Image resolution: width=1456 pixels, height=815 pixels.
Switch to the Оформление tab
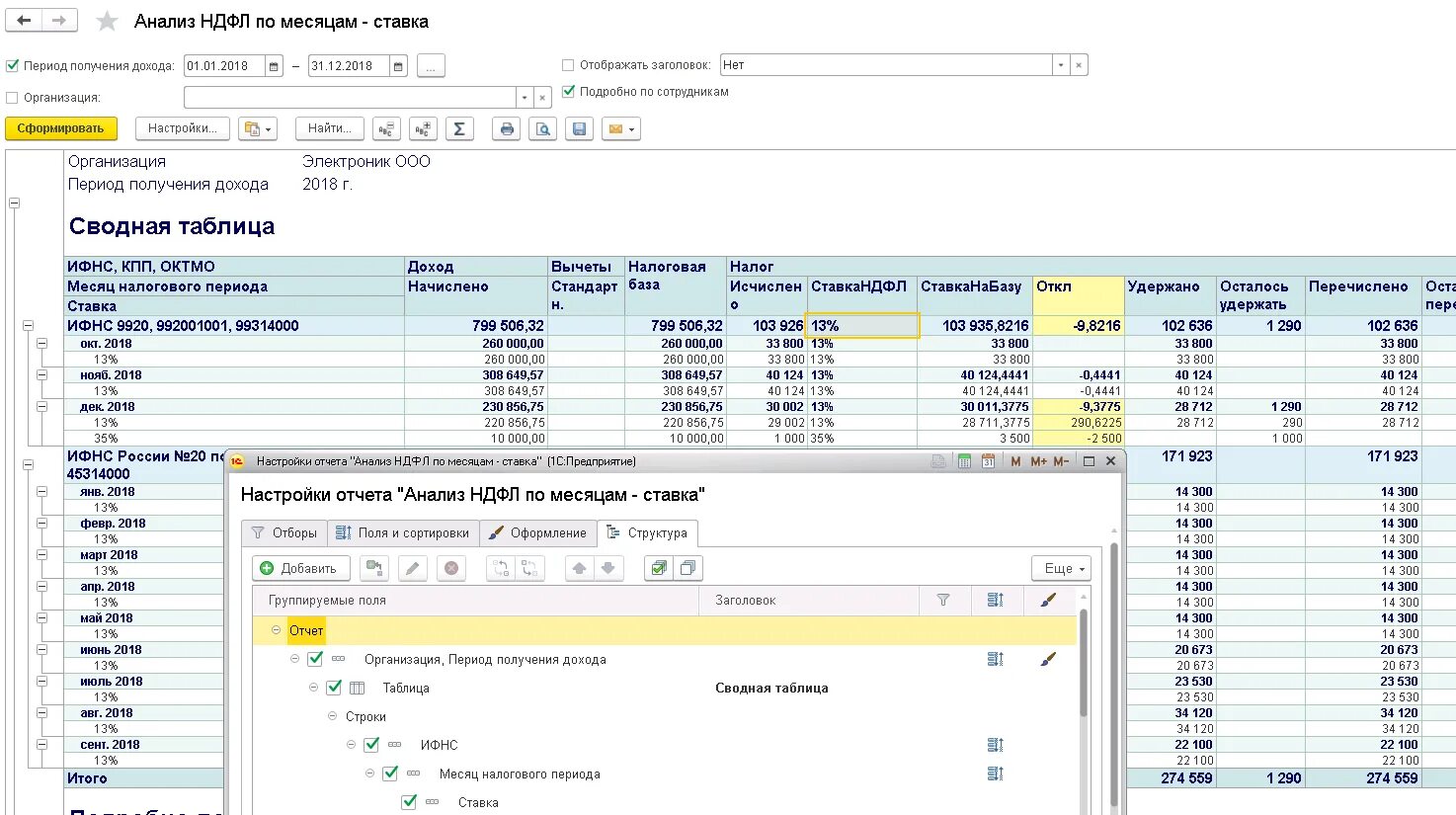tap(538, 532)
